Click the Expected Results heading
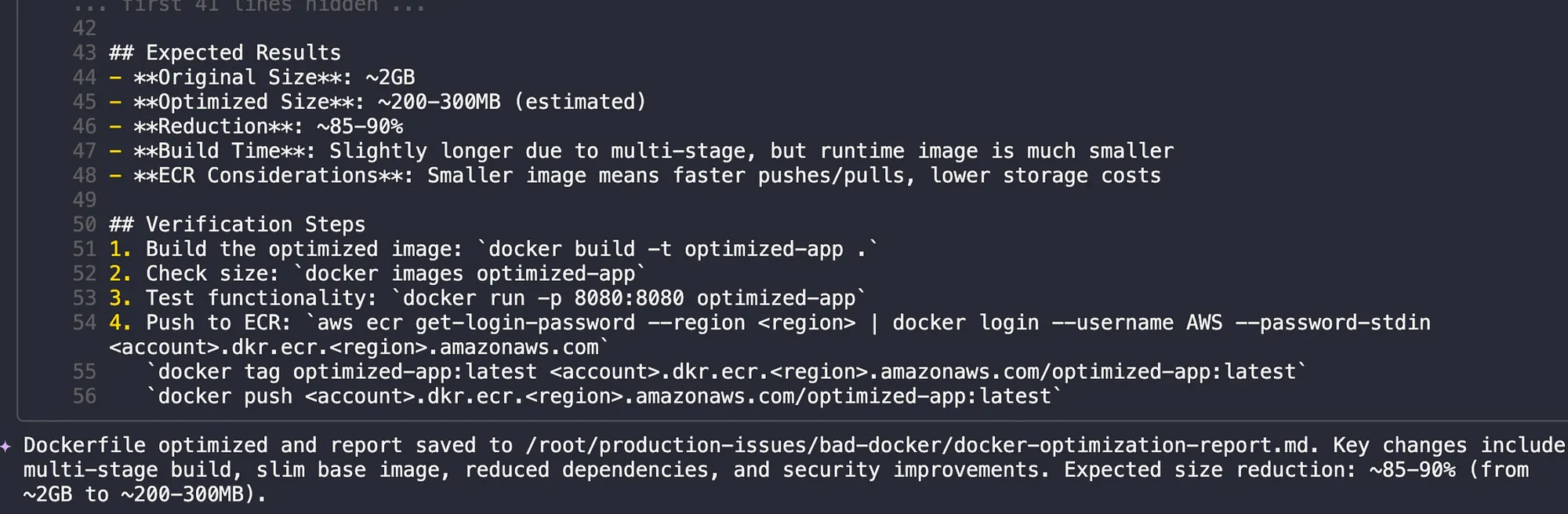This screenshot has height=514, width=1568. tap(225, 53)
